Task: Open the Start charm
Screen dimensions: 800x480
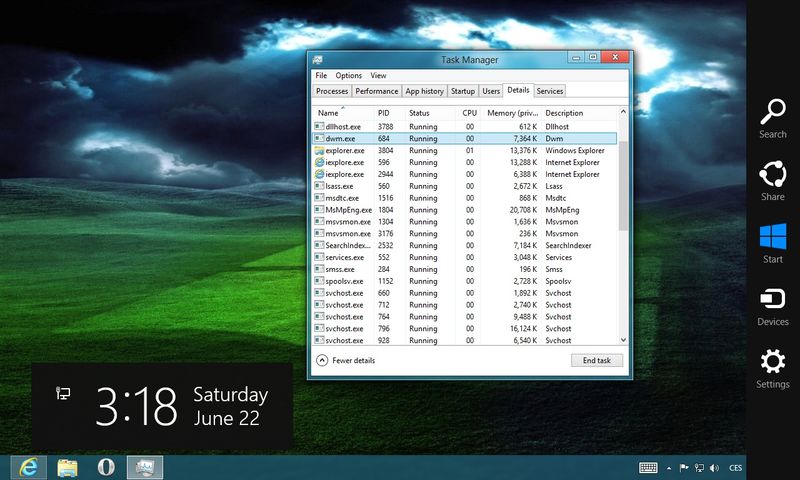Action: point(772,243)
